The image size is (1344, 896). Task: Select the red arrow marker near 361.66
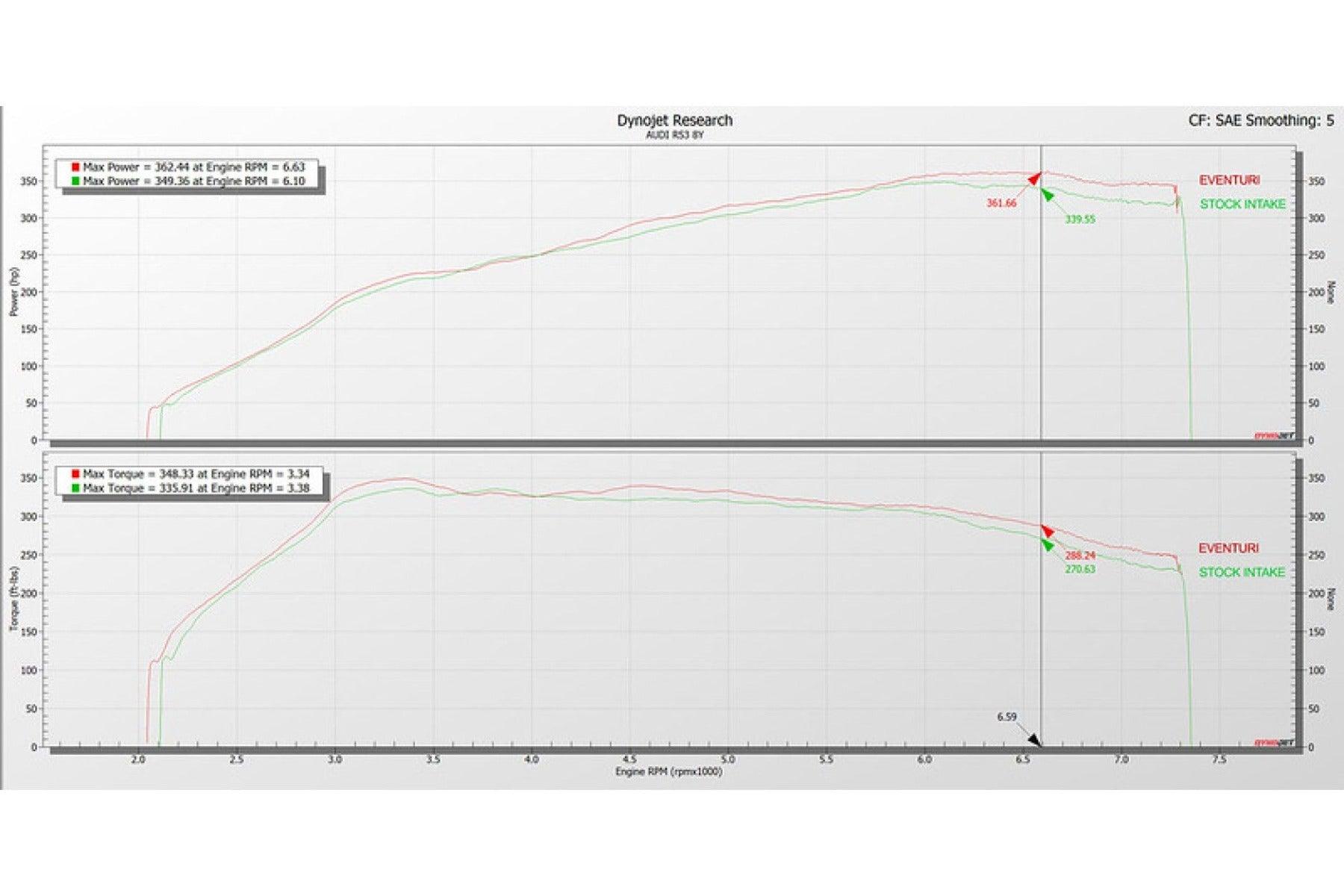pyautogui.click(x=1034, y=178)
